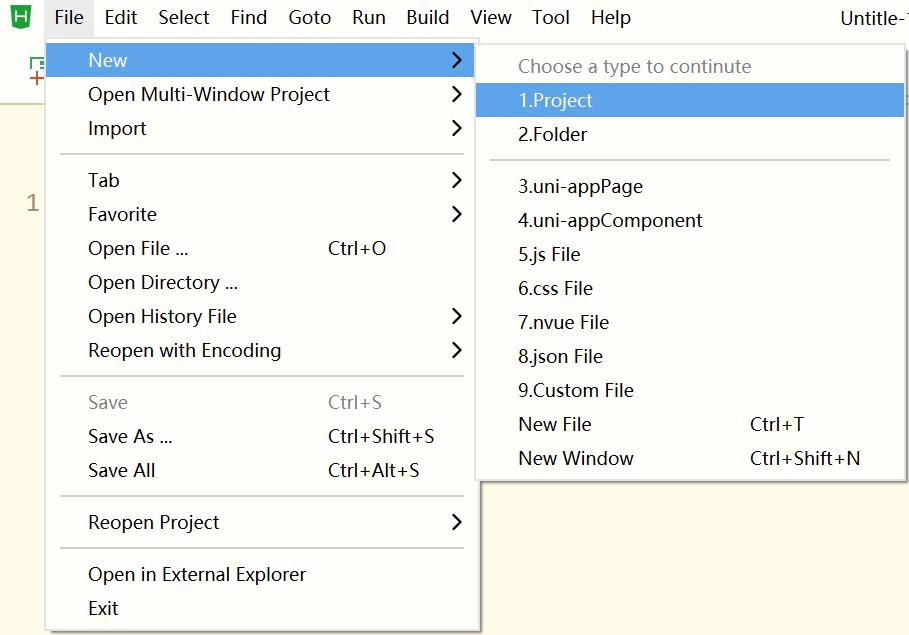Click the green HBuilderX logo icon
The height and width of the screenshot is (635, 909).
[x=20, y=17]
